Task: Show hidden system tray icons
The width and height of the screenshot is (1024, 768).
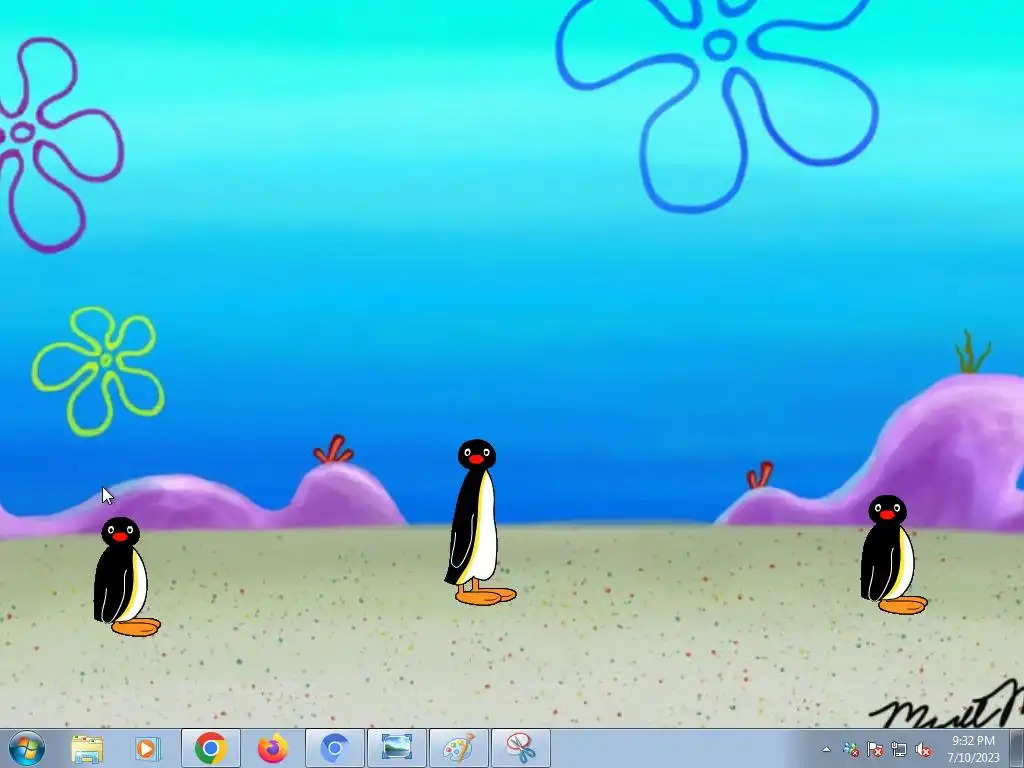Action: coord(826,749)
